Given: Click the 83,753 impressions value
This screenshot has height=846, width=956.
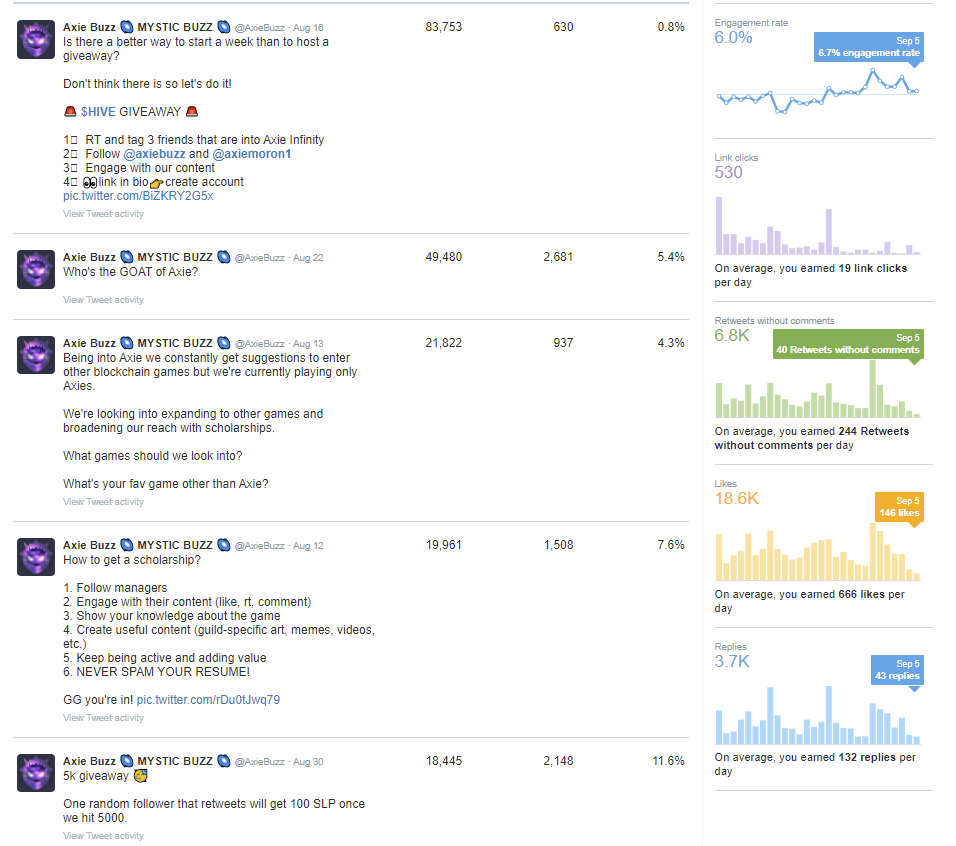Looking at the screenshot, I should coord(444,27).
